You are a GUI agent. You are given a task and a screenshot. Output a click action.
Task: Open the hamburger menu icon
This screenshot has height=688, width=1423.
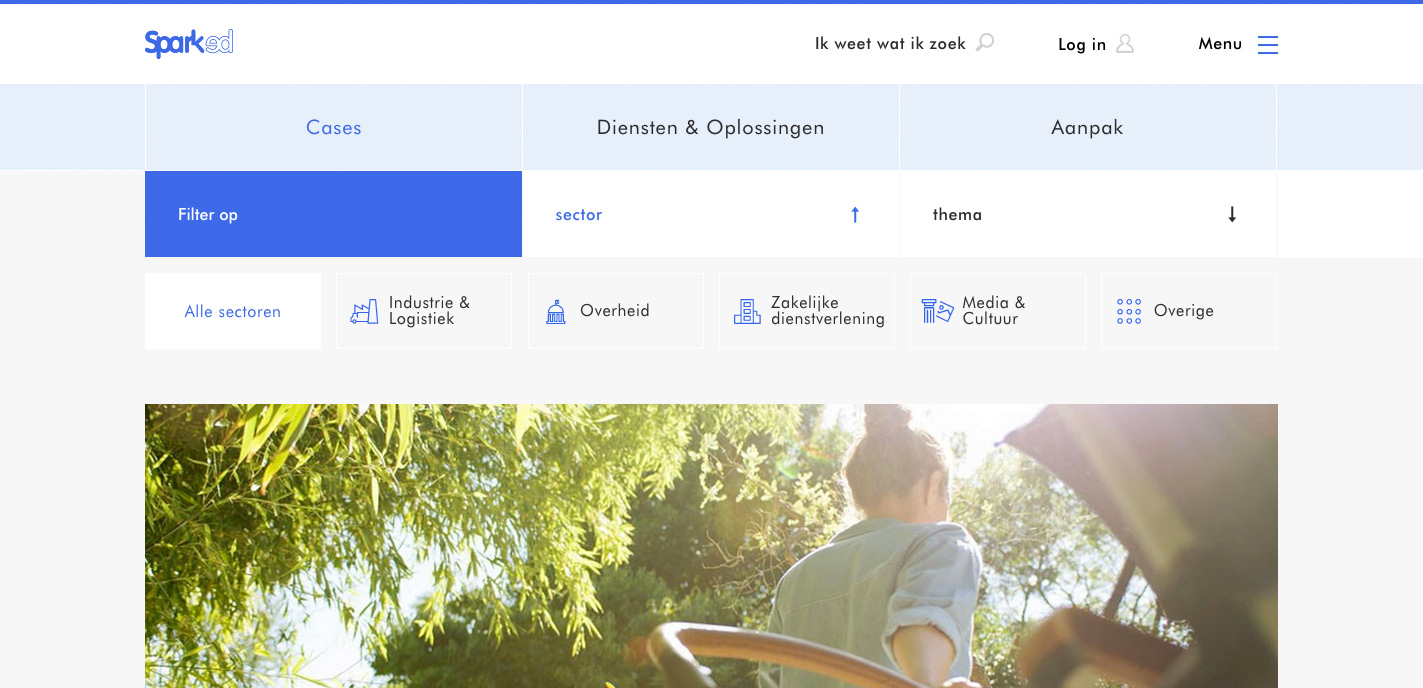click(x=1268, y=45)
